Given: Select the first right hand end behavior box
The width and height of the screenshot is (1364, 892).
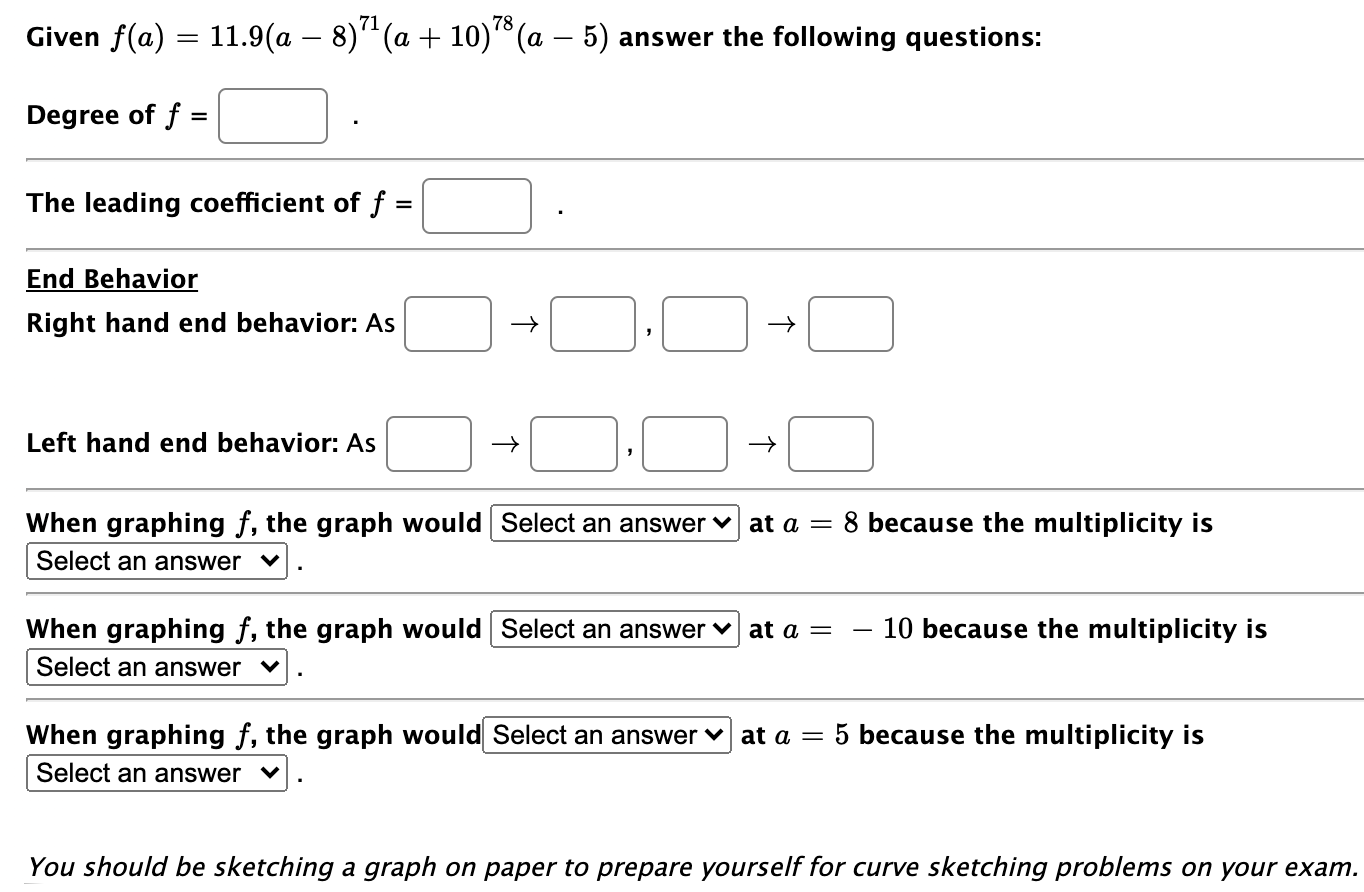Looking at the screenshot, I should tap(447, 324).
